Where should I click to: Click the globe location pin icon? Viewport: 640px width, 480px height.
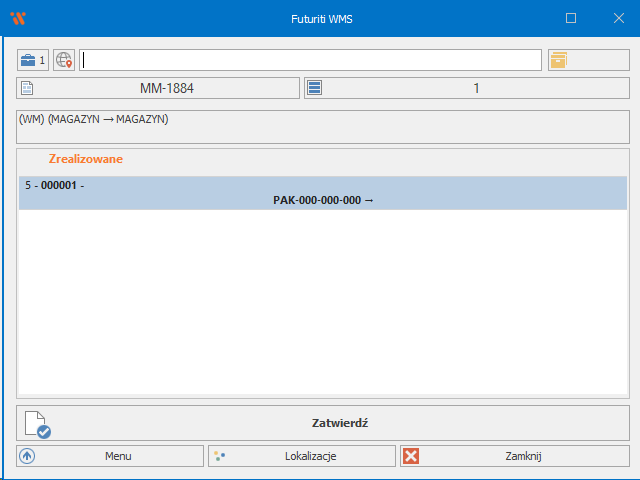[64, 60]
